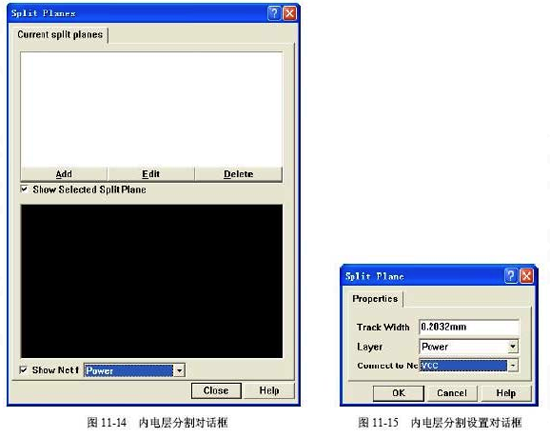This screenshot has height=438, width=550.
Task: Click the Edit split plane button
Action: coord(151,174)
